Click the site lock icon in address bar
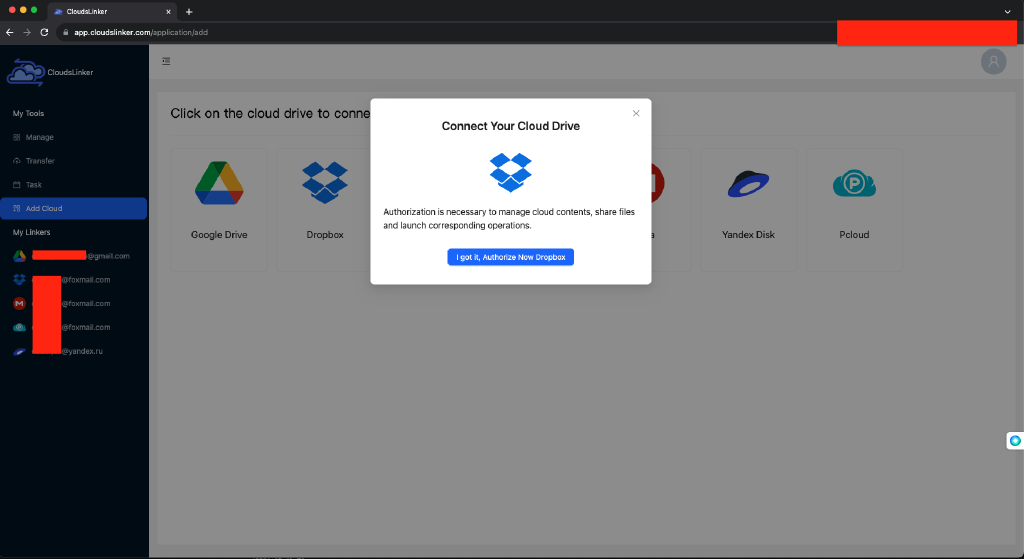The image size is (1024, 559). [65, 32]
